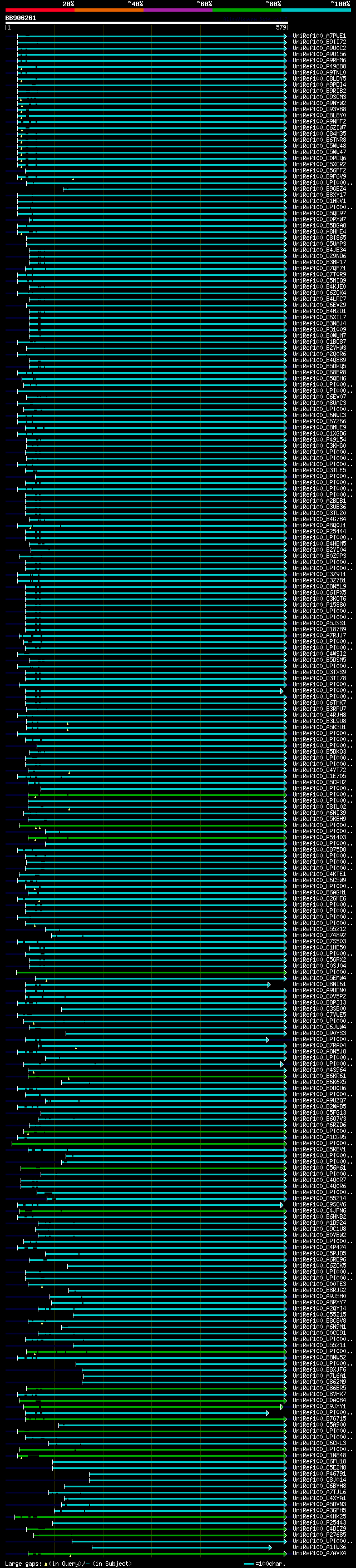Open hit UniRef100_A9U156
356x1568 pixels.
tap(319, 54)
